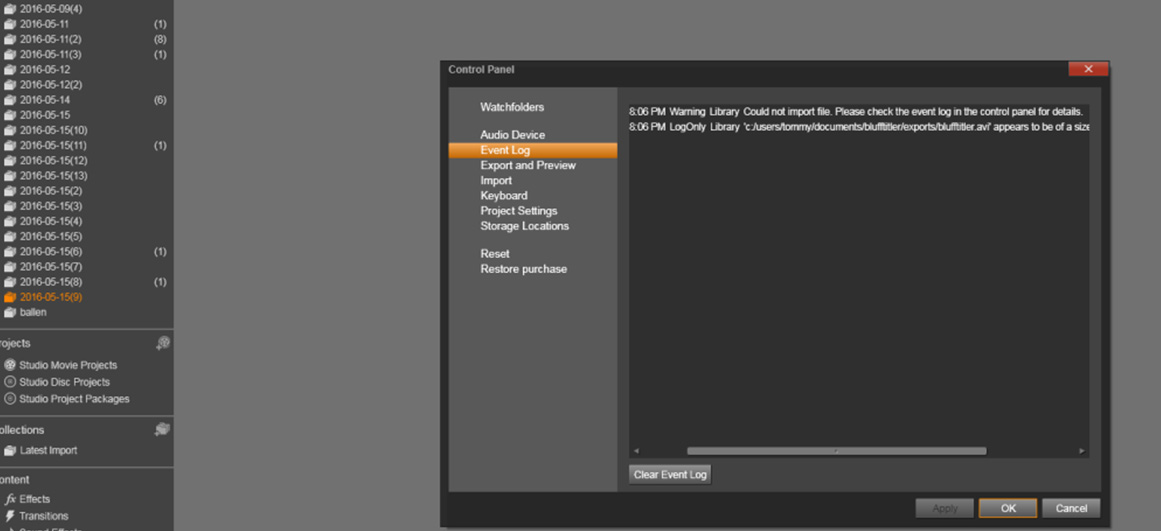Click the right arrow of log scrollbar
This screenshot has height=531, width=1161.
pos(1081,451)
